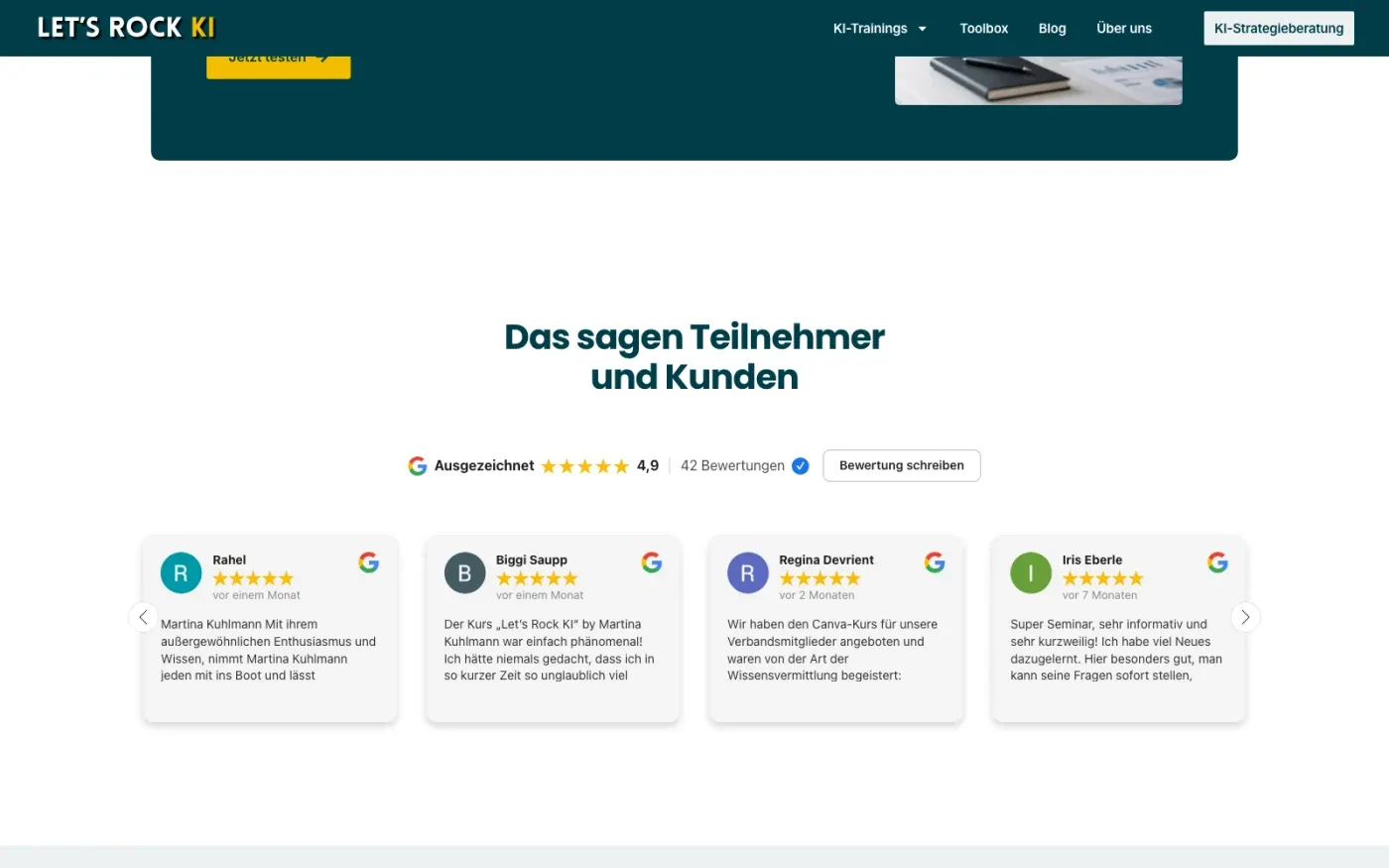Click the notebook image thumbnail

[x=1038, y=80]
